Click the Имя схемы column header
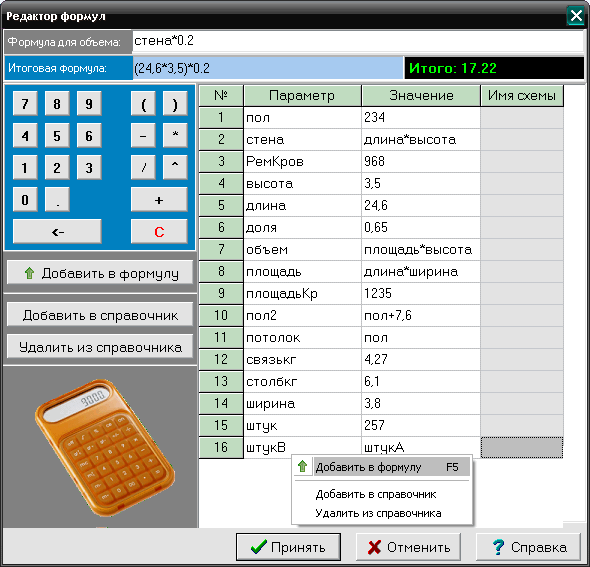 [x=522, y=96]
